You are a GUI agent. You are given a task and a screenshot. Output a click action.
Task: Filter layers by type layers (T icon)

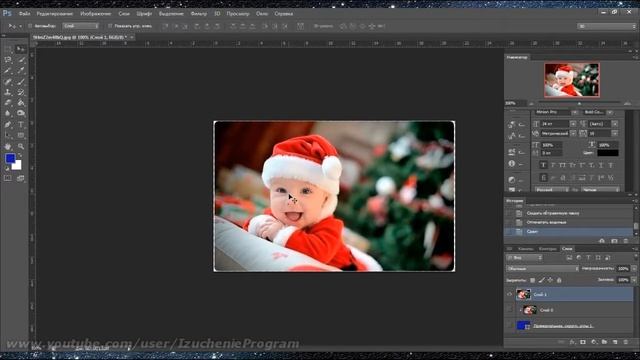588,258
